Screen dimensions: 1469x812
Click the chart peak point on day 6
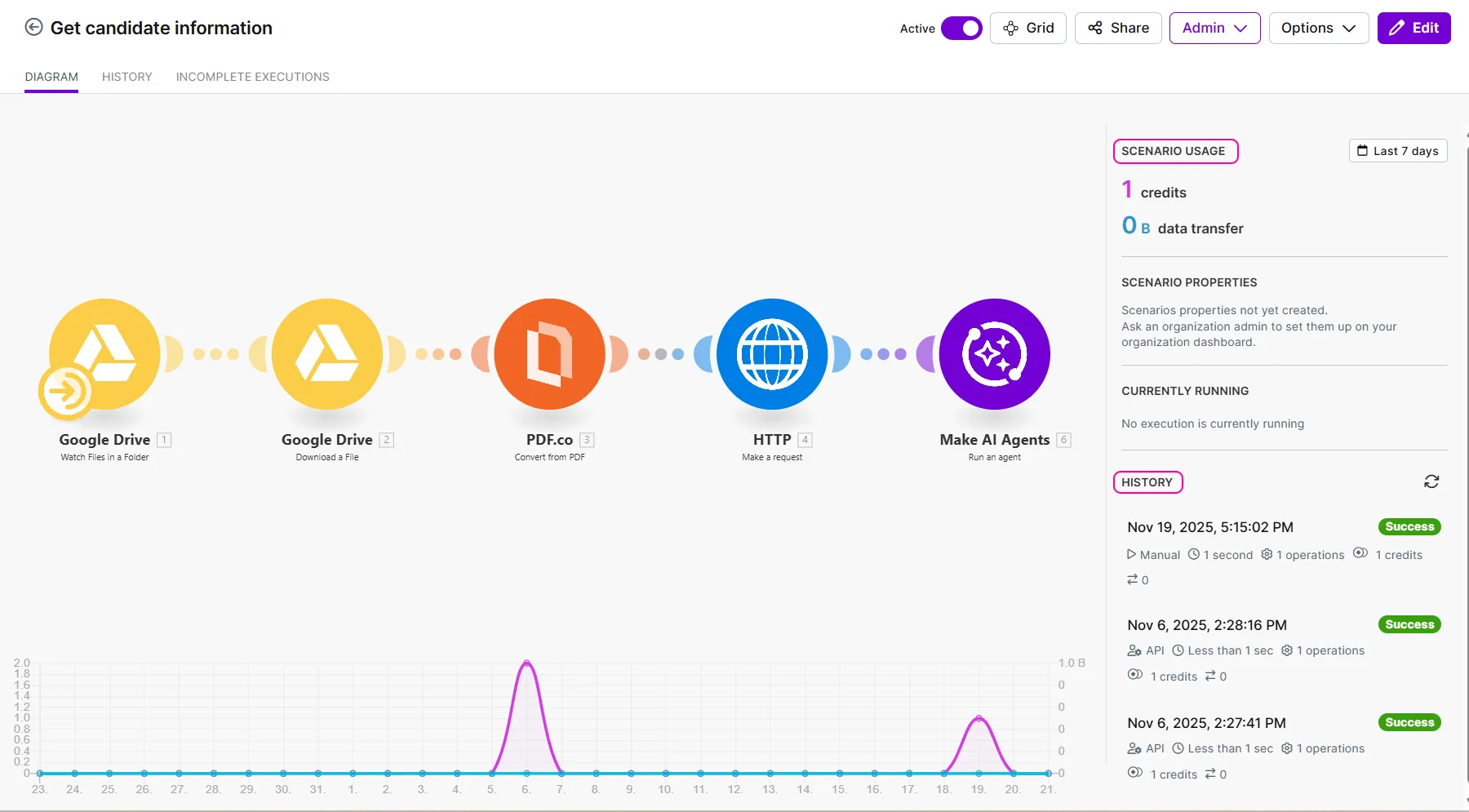coord(526,663)
